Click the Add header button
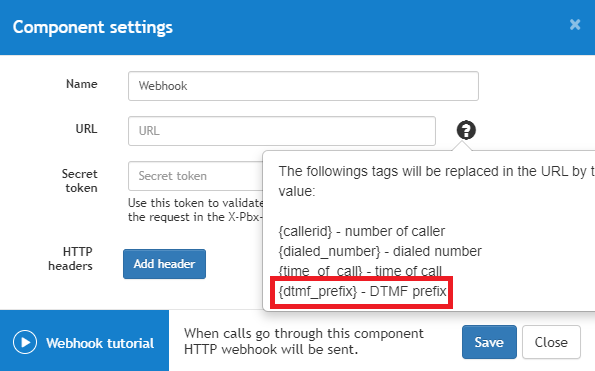 point(164,264)
